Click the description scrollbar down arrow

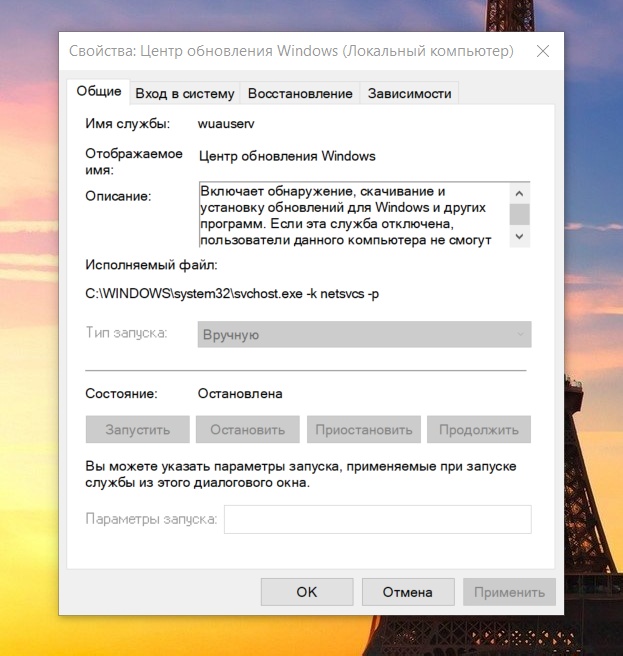(519, 236)
